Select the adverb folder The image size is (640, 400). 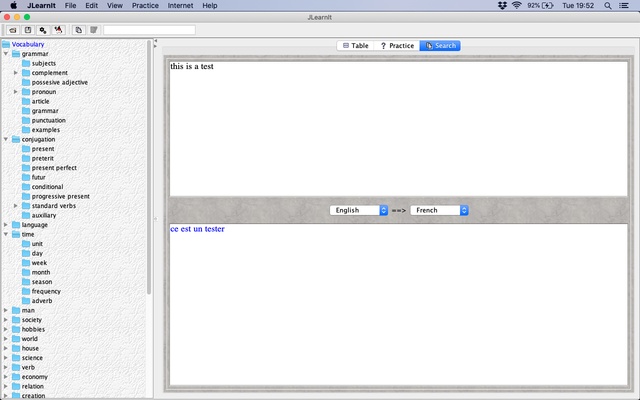(x=37, y=301)
